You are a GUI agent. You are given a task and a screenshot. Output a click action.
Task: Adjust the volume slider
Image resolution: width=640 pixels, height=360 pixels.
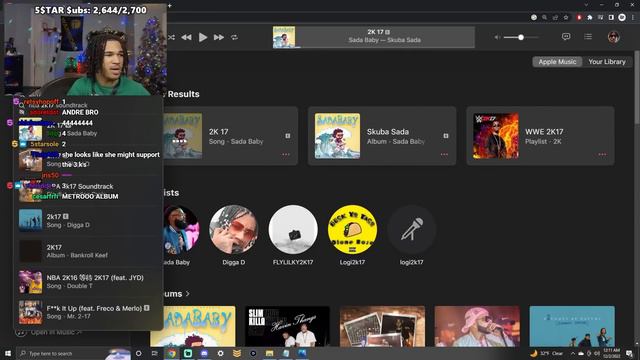click(x=521, y=37)
